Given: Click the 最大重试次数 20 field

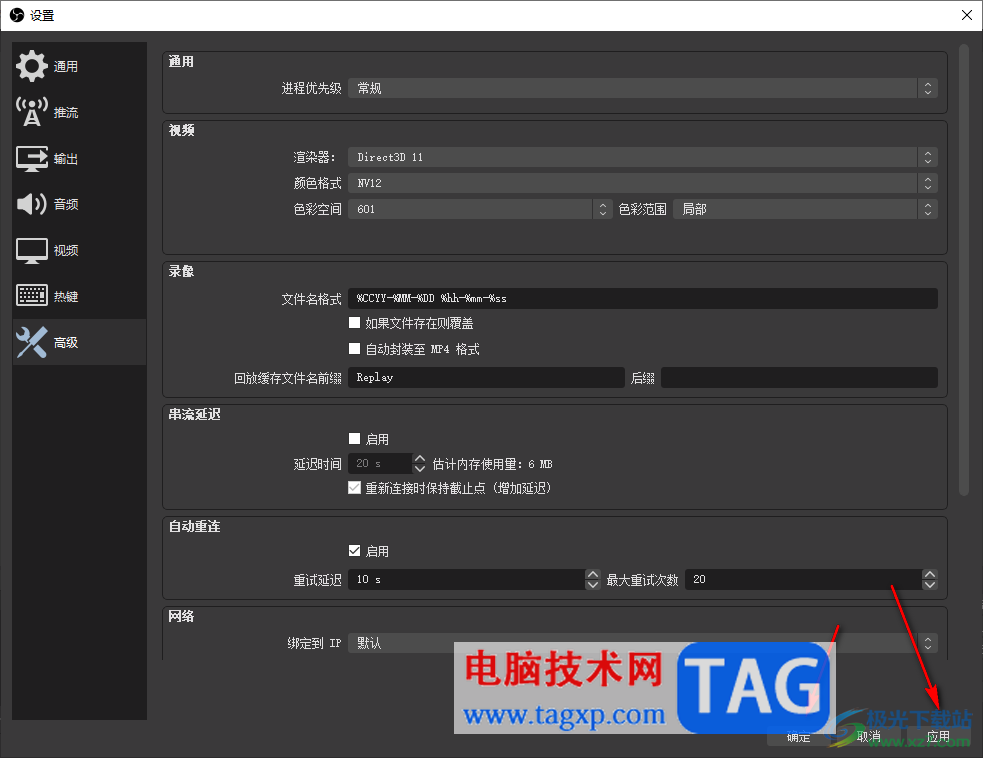Looking at the screenshot, I should tap(804, 579).
